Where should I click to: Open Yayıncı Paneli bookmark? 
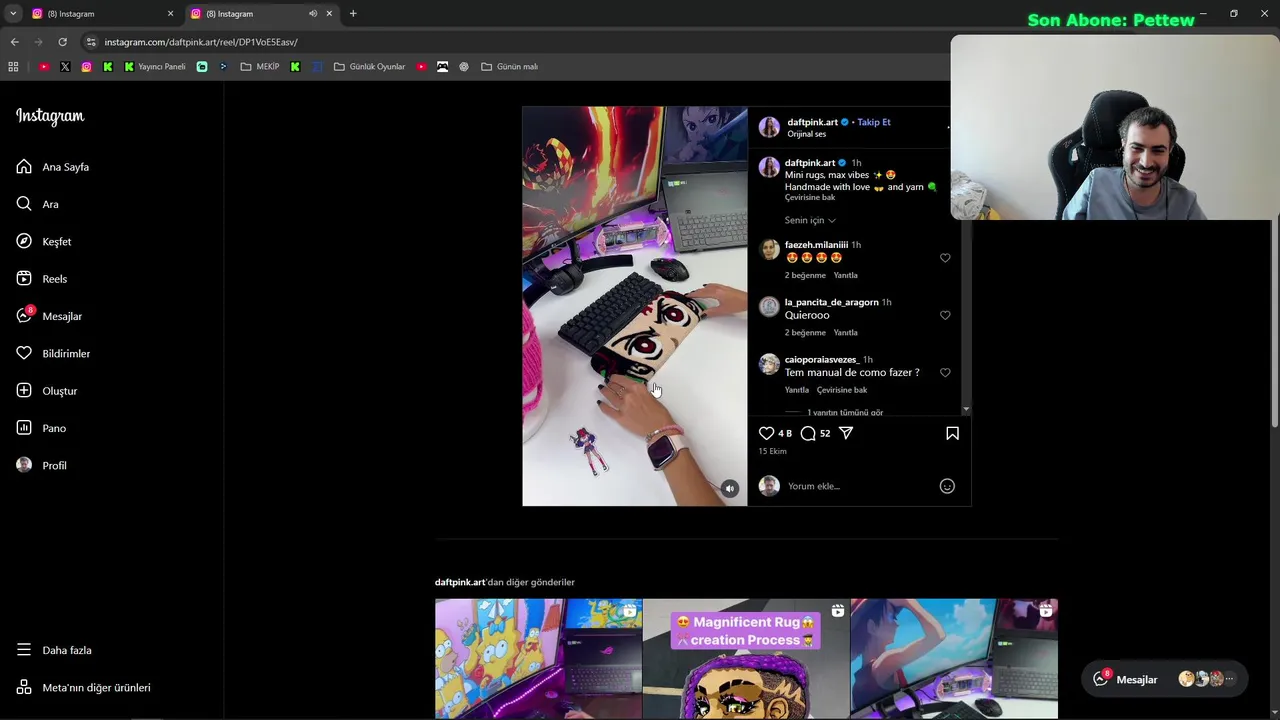pos(155,67)
